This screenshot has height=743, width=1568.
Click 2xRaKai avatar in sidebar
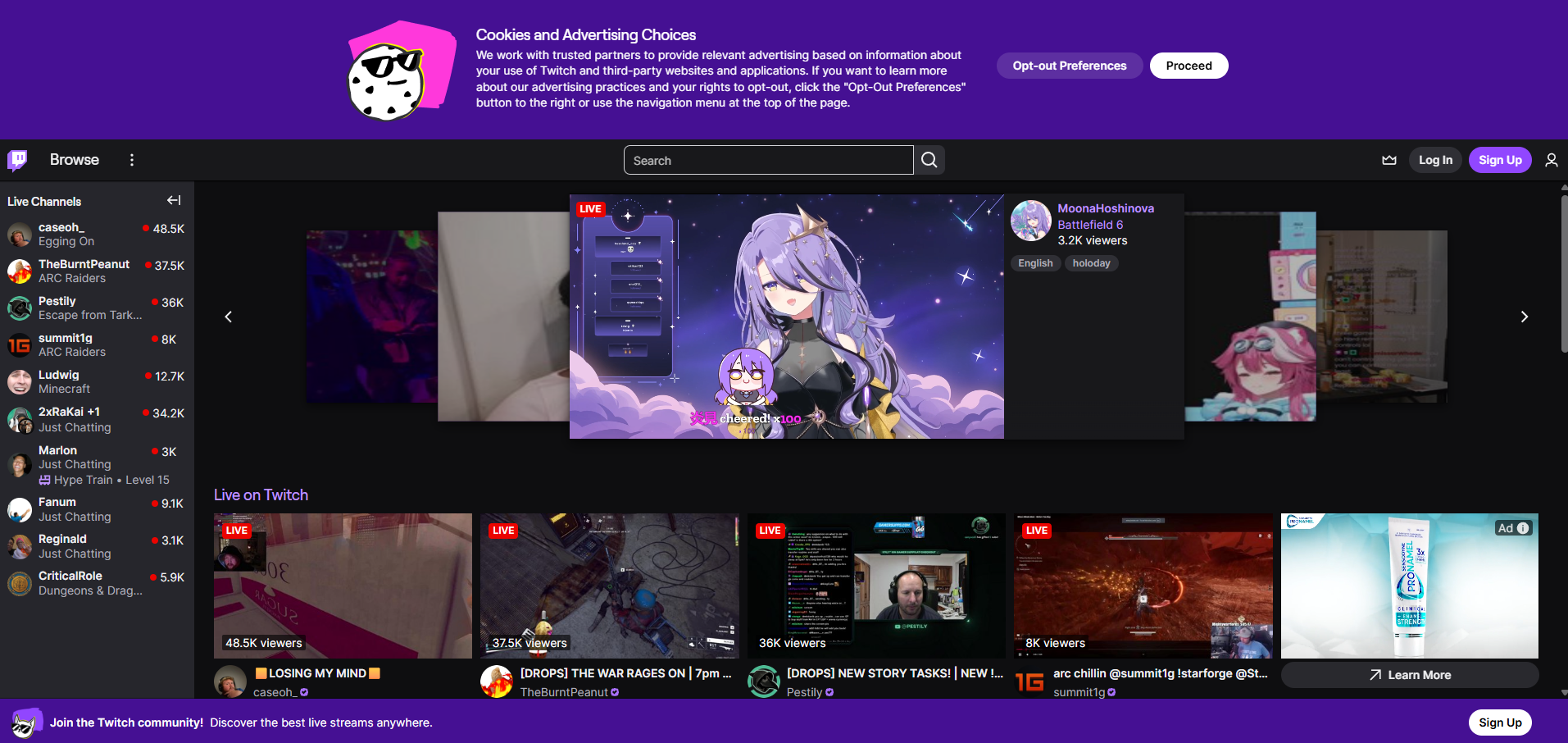(20, 420)
